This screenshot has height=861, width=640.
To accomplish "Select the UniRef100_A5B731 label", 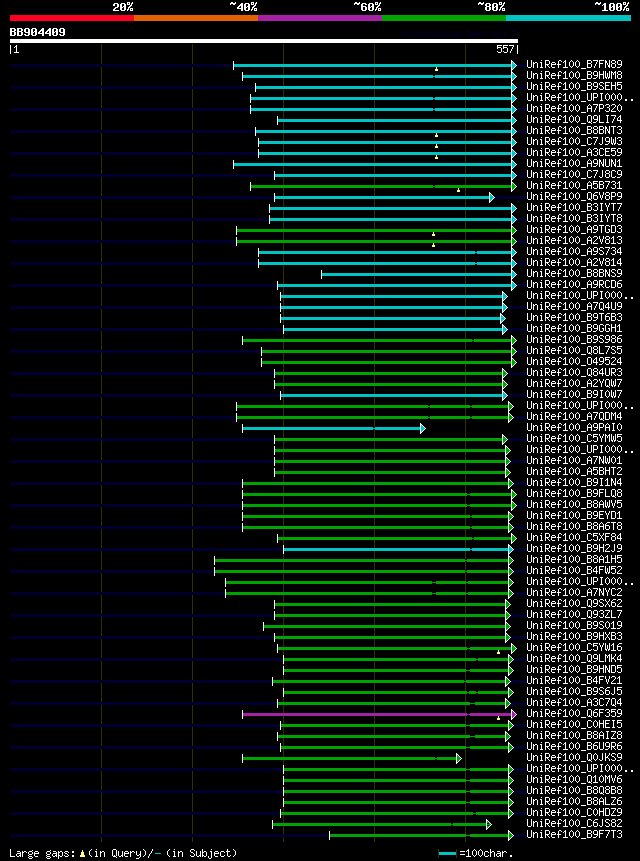I will pos(574,185).
